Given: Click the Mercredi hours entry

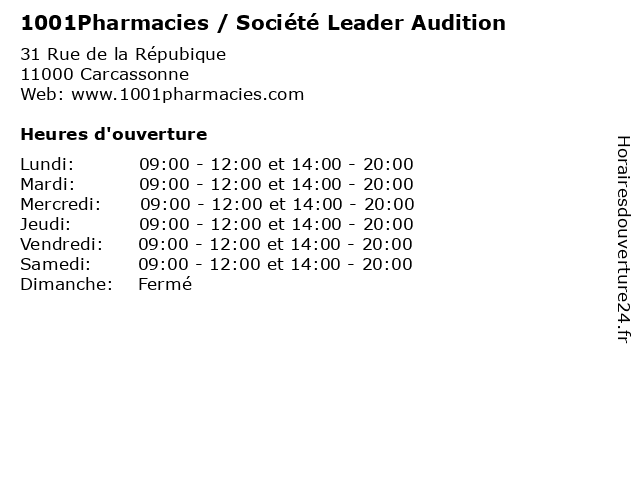Looking at the screenshot, I should point(278,204).
